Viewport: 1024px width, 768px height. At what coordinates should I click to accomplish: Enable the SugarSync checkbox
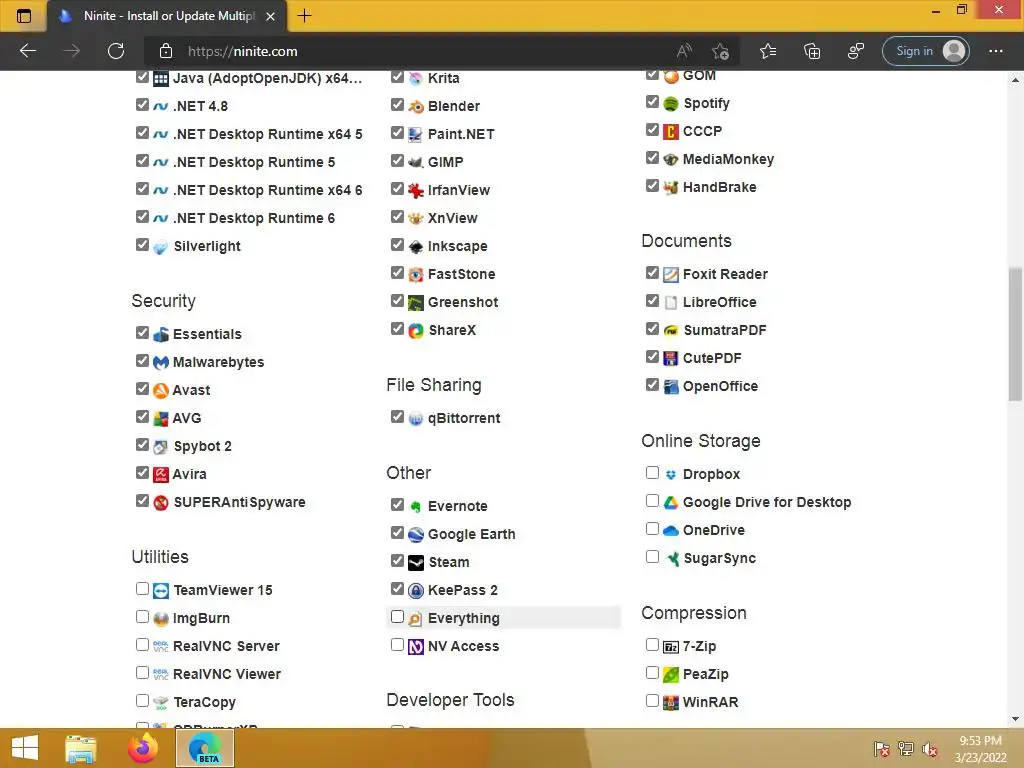coord(652,556)
